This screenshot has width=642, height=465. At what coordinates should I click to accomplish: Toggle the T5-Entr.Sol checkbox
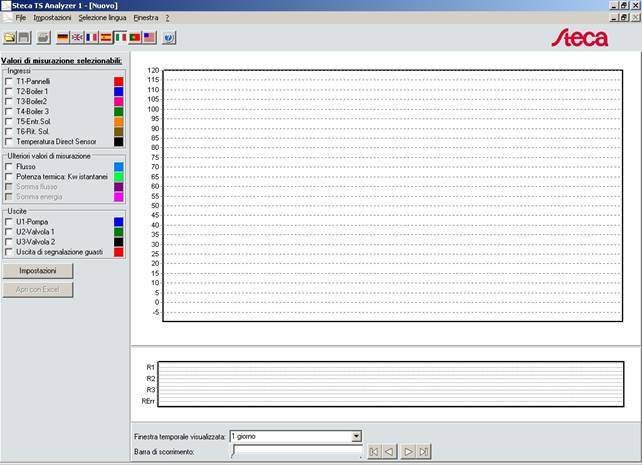point(9,122)
